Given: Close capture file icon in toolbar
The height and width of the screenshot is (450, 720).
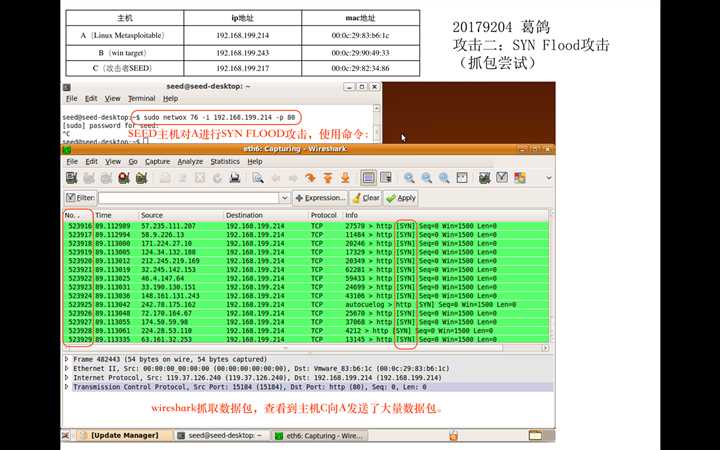Looking at the screenshot, I should tap(200, 178).
